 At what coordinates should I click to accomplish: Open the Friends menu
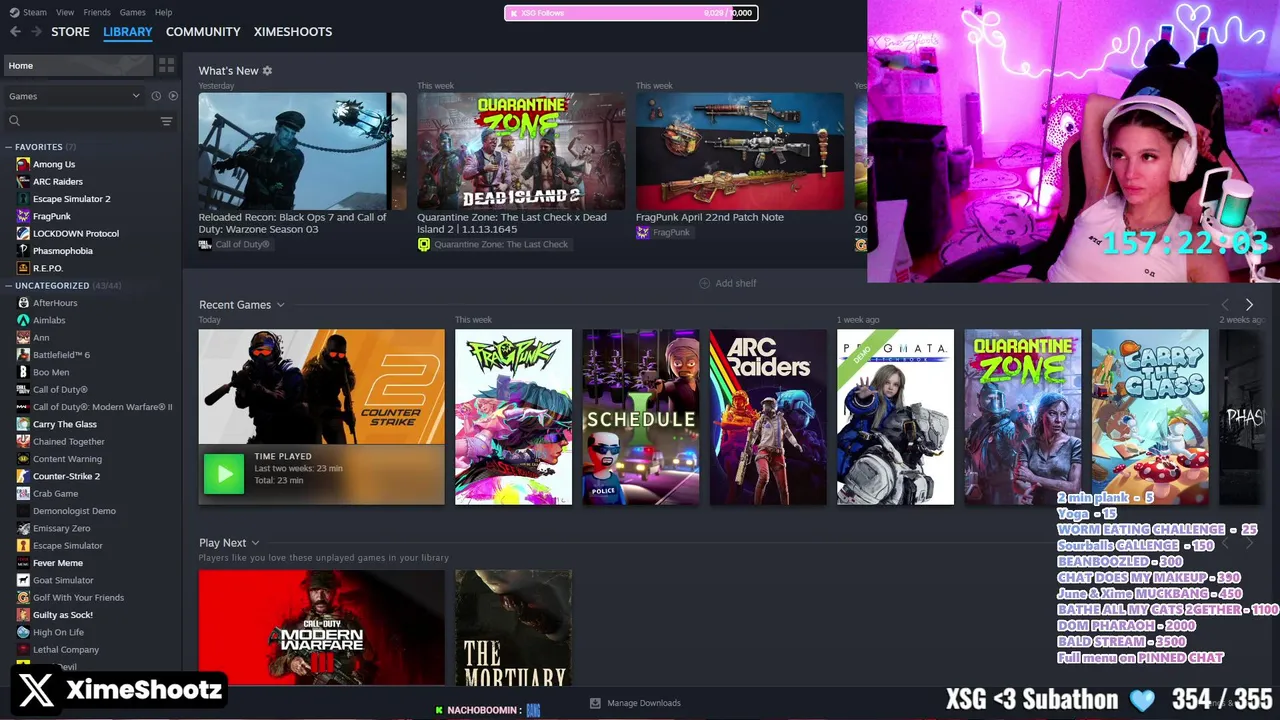pos(97,12)
